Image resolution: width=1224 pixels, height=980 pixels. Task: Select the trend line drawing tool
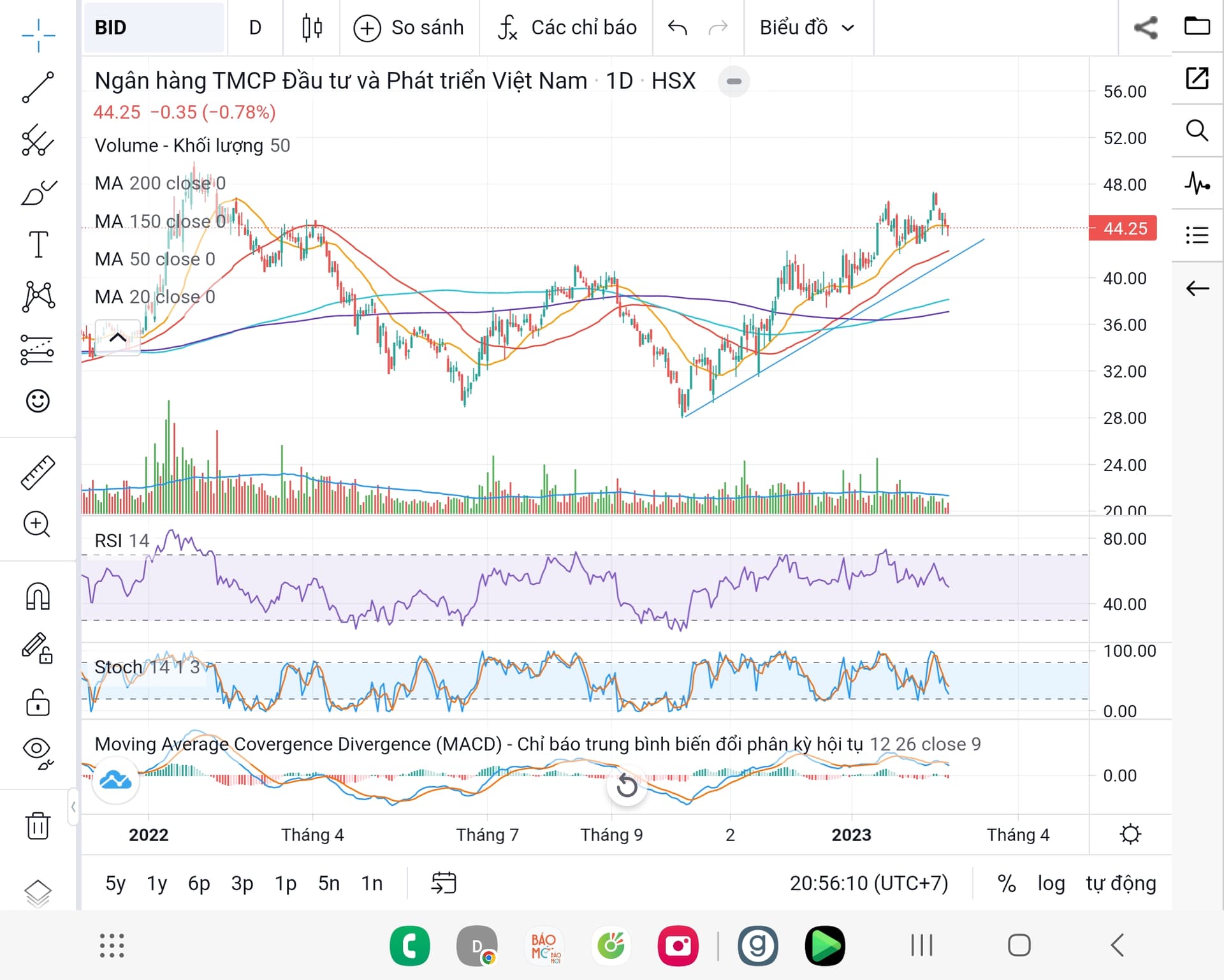(38, 87)
